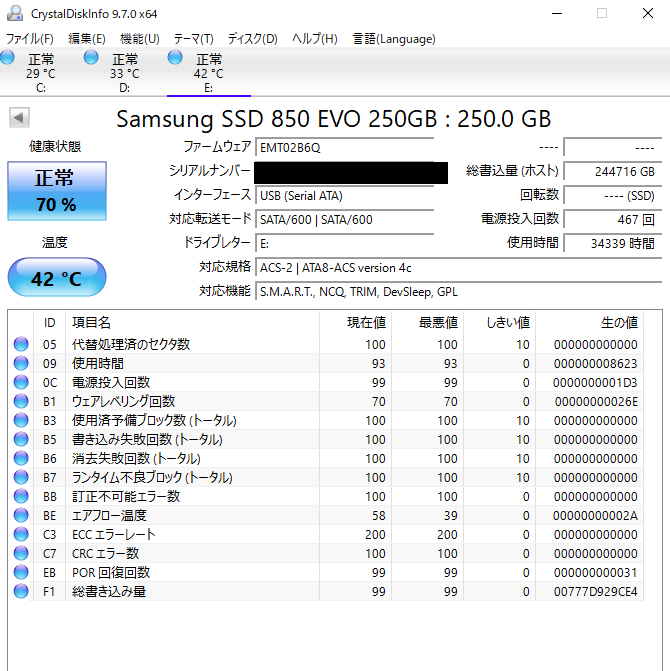Select the ECC エラーレート row

click(328, 534)
